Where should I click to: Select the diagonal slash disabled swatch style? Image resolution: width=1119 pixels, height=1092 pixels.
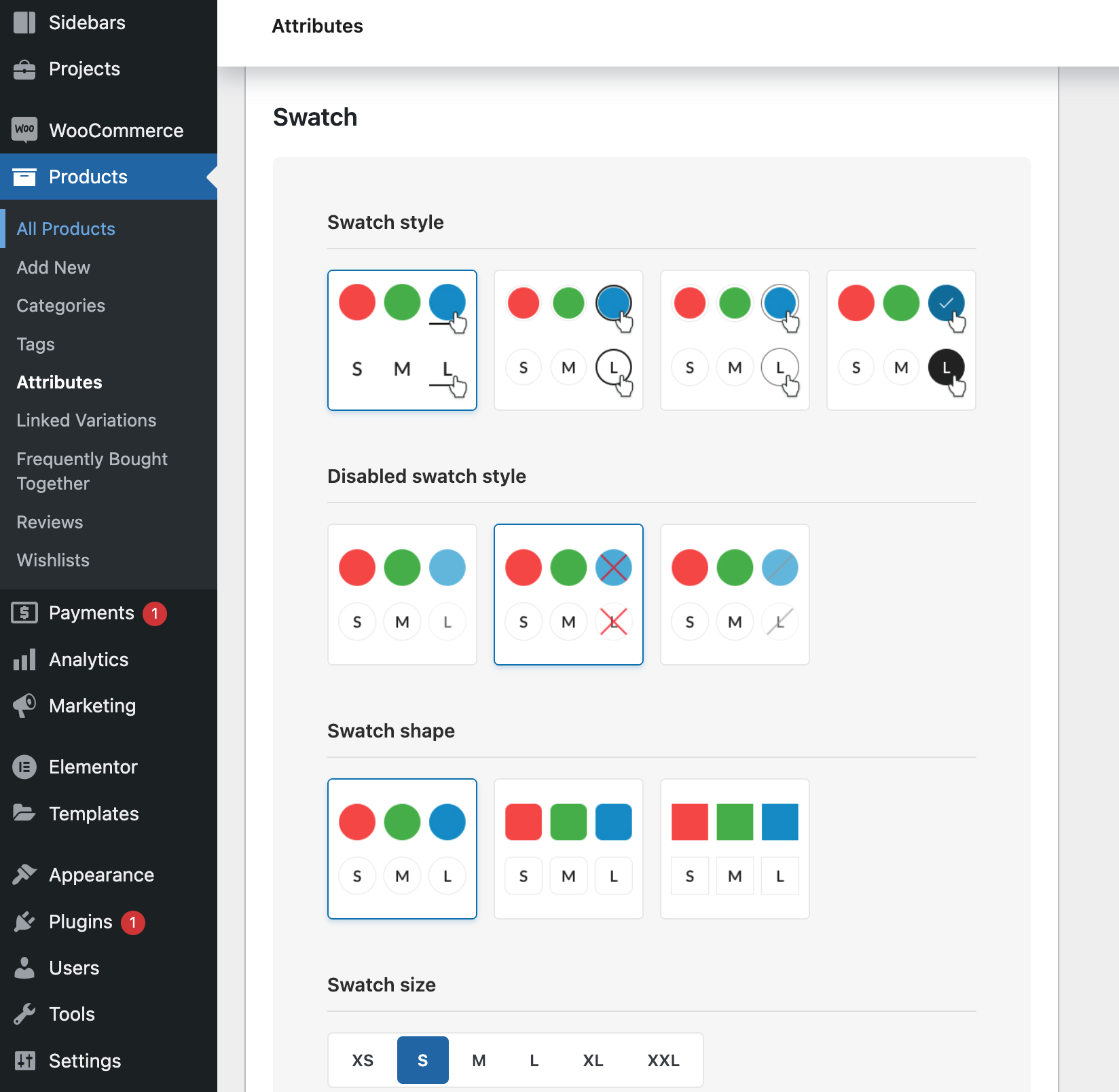tap(735, 594)
